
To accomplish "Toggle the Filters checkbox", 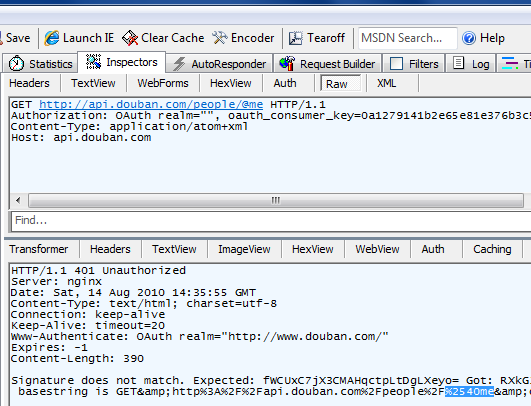I will point(396,63).
